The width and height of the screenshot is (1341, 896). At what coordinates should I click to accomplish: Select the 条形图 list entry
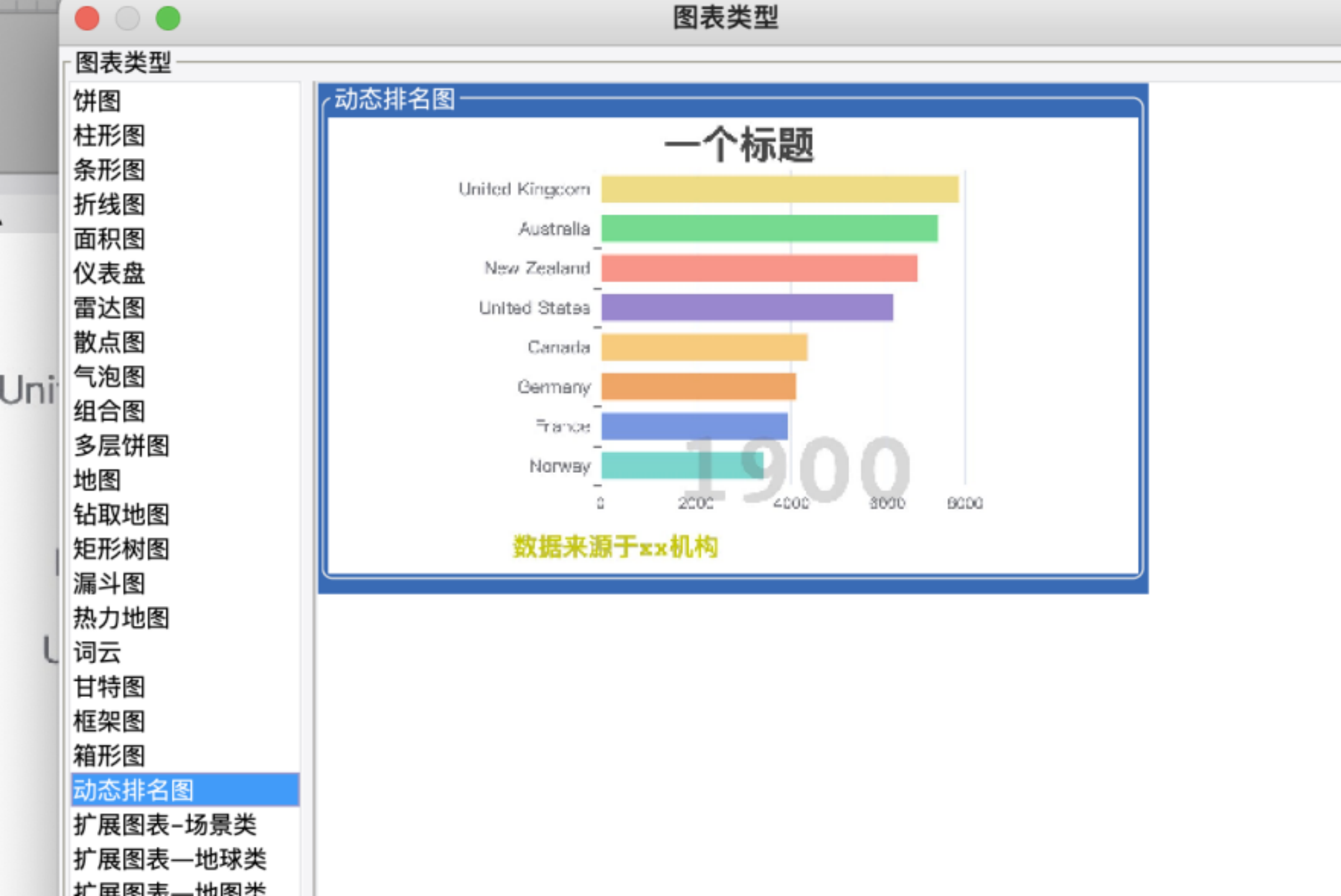click(110, 170)
